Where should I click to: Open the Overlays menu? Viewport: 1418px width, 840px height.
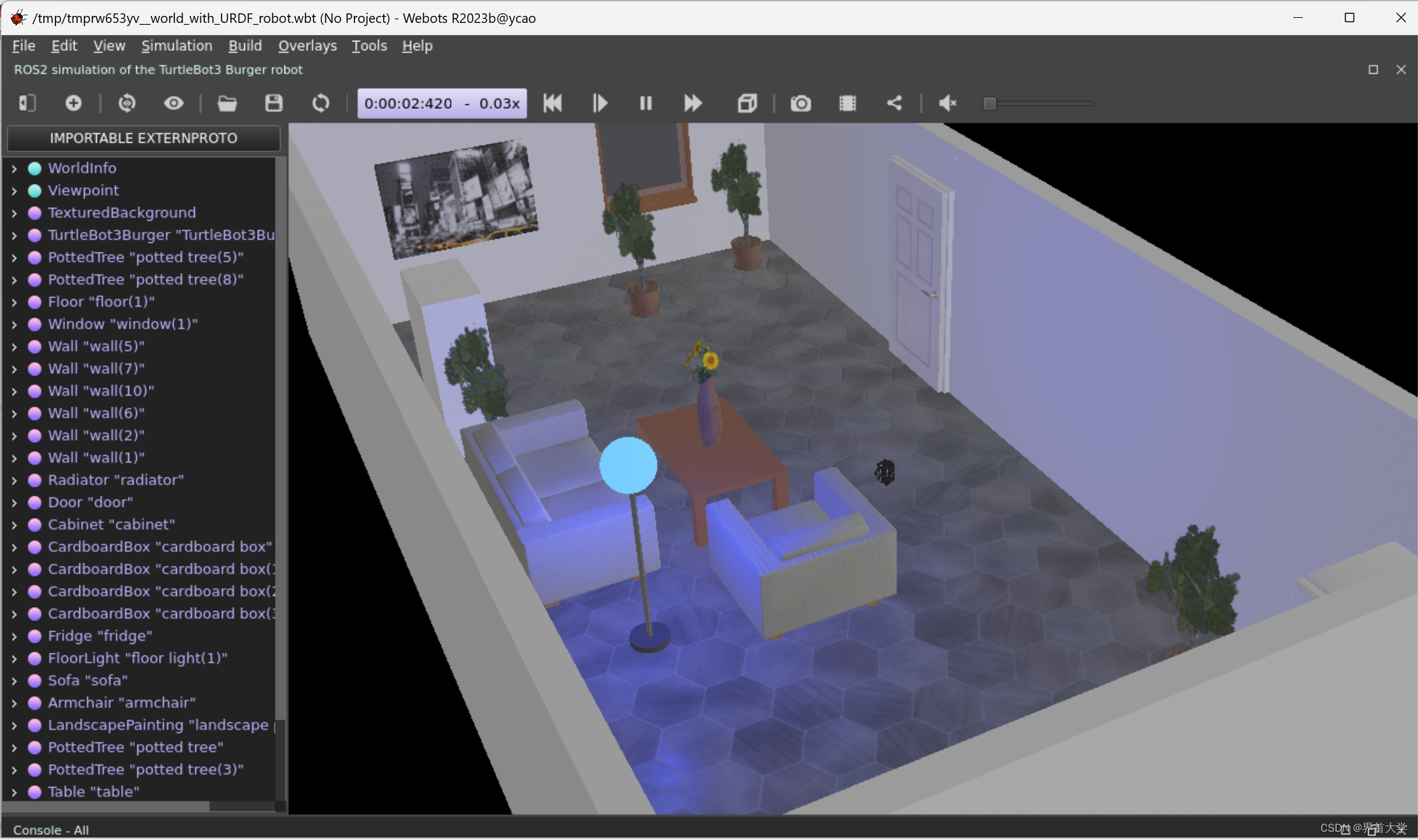307,46
